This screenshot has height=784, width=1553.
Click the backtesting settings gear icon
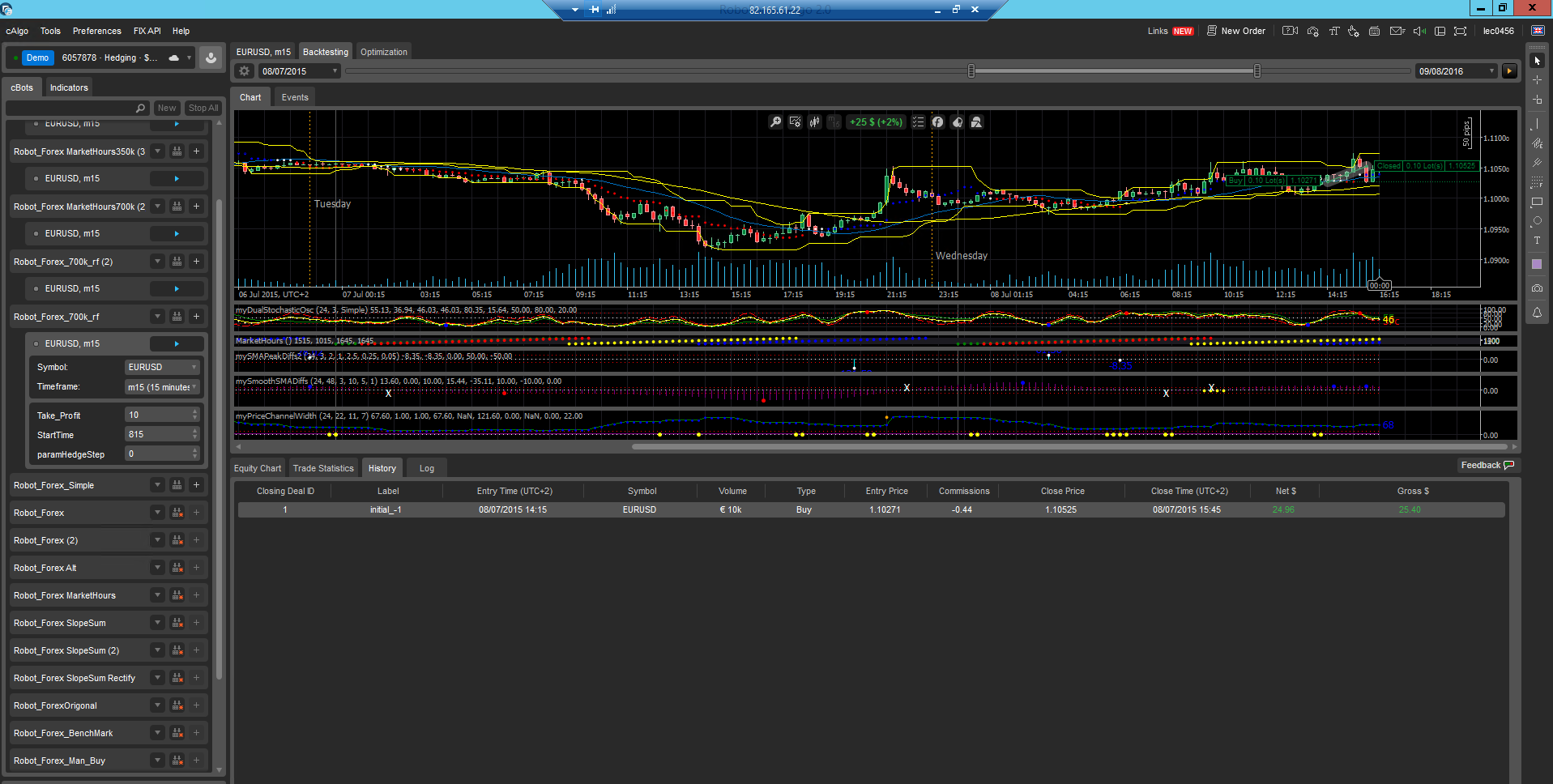(x=244, y=71)
